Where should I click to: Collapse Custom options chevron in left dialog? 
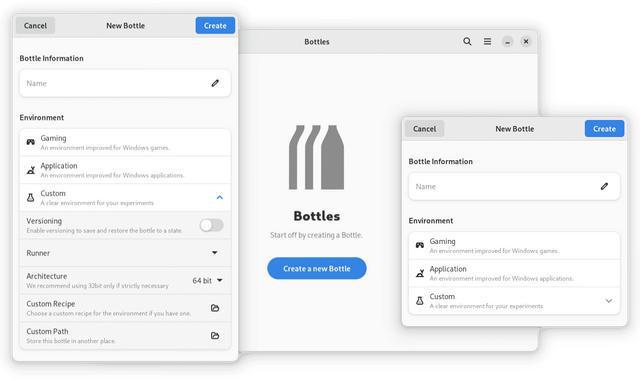(x=220, y=197)
